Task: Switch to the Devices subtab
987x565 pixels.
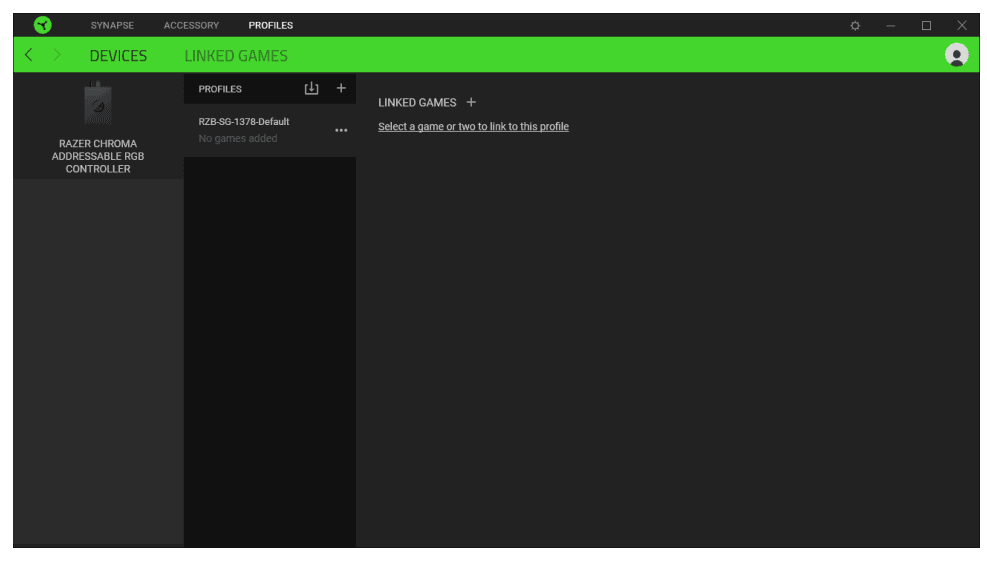Action: [x=118, y=56]
